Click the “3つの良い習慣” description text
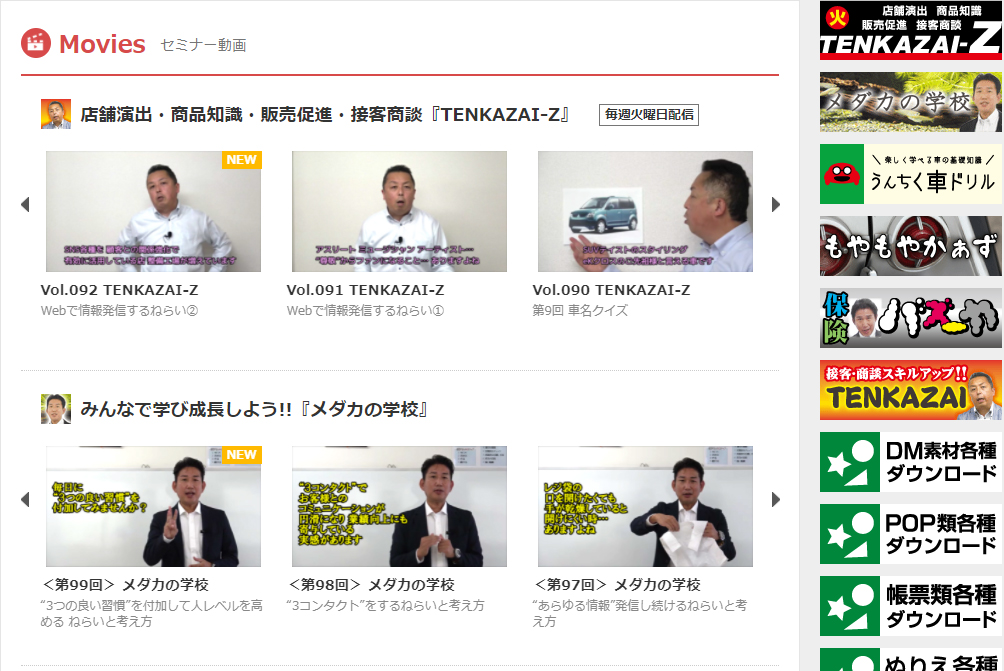Image resolution: width=1004 pixels, height=671 pixels. (x=152, y=613)
